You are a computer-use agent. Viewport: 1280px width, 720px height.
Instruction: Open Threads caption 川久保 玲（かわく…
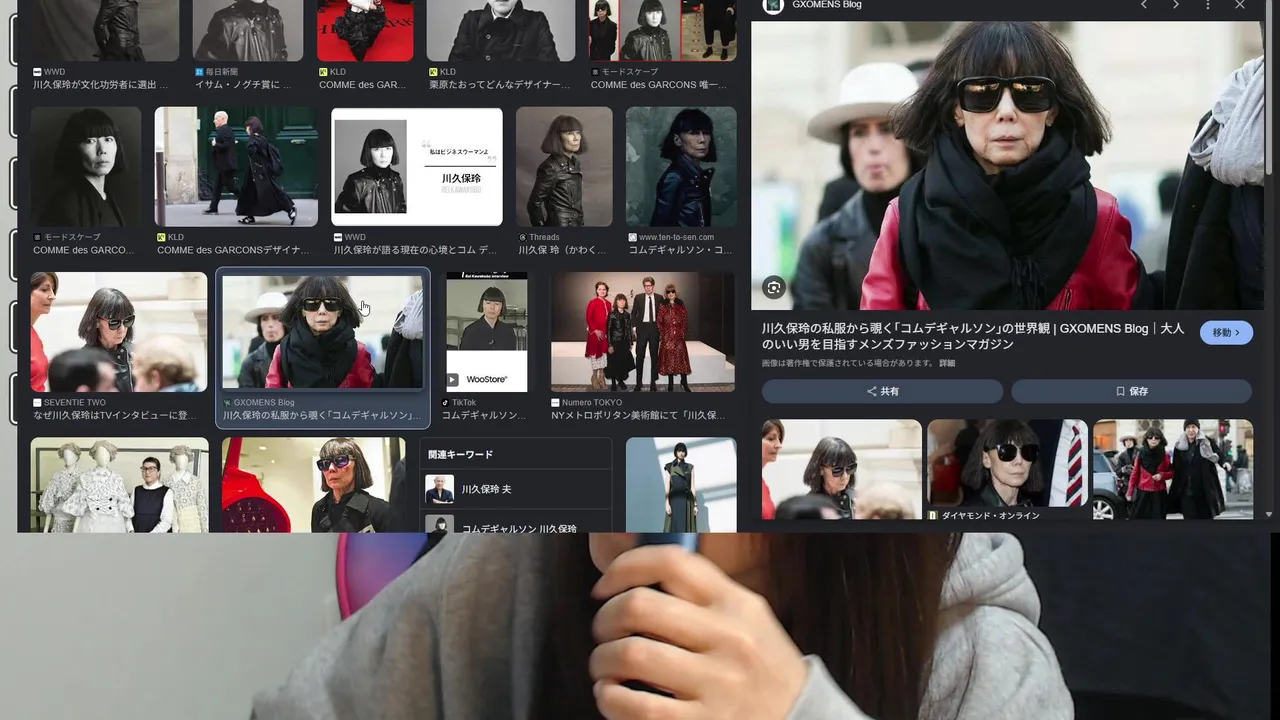[561, 250]
